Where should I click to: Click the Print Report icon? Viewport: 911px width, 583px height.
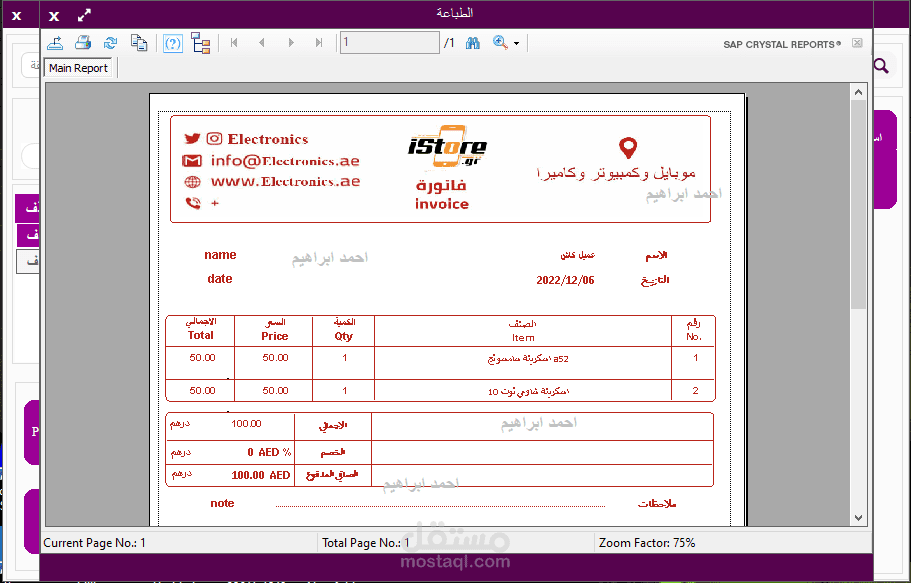83,43
